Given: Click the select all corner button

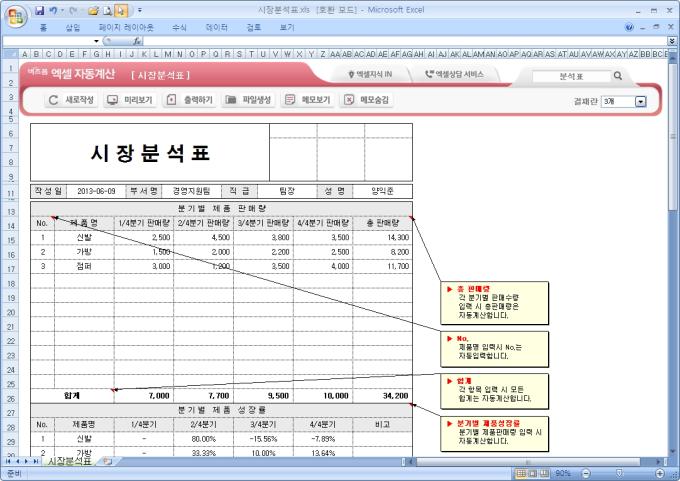Looking at the screenshot, I should (10, 54).
